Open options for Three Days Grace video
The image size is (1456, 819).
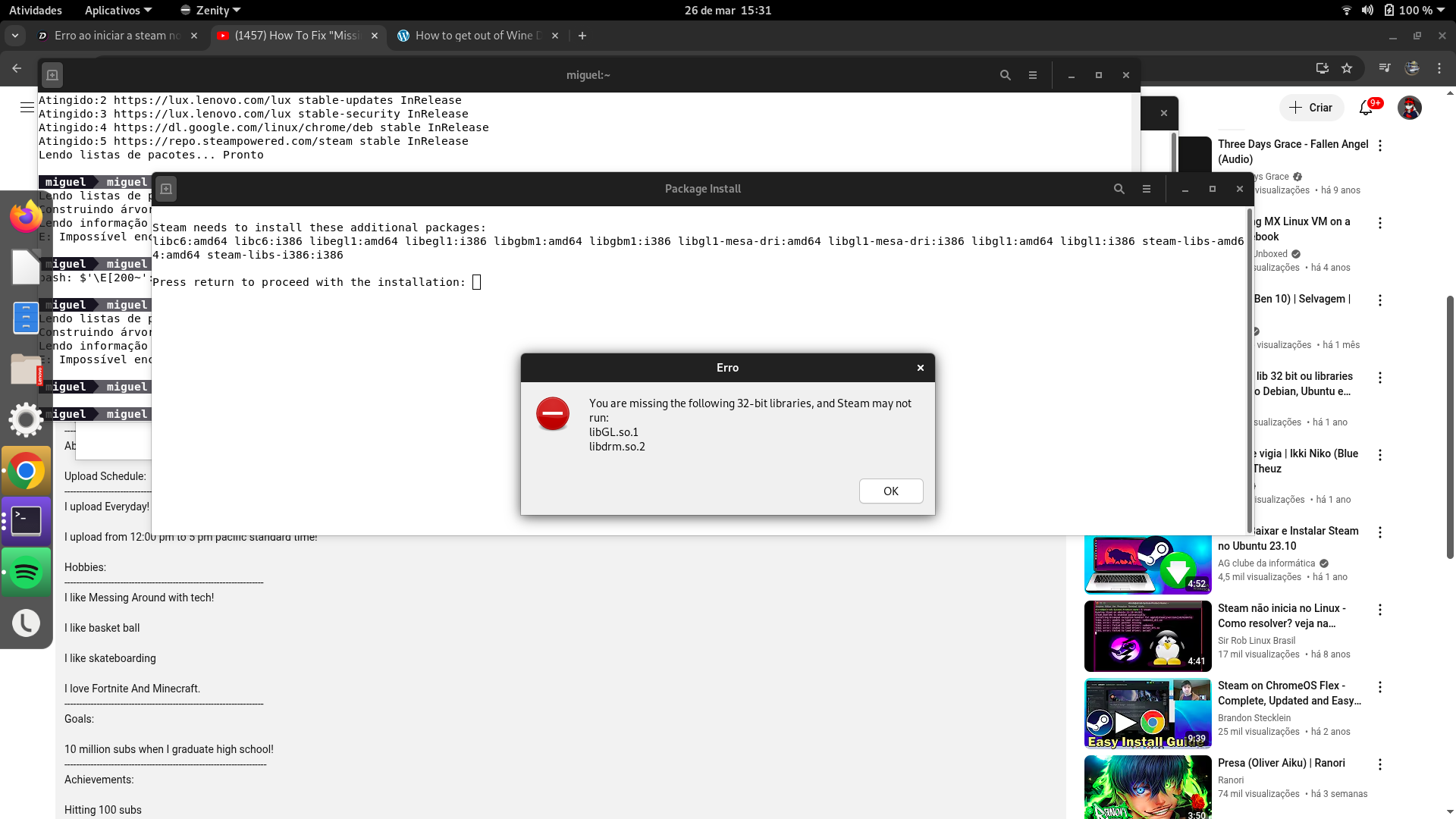pyautogui.click(x=1379, y=146)
